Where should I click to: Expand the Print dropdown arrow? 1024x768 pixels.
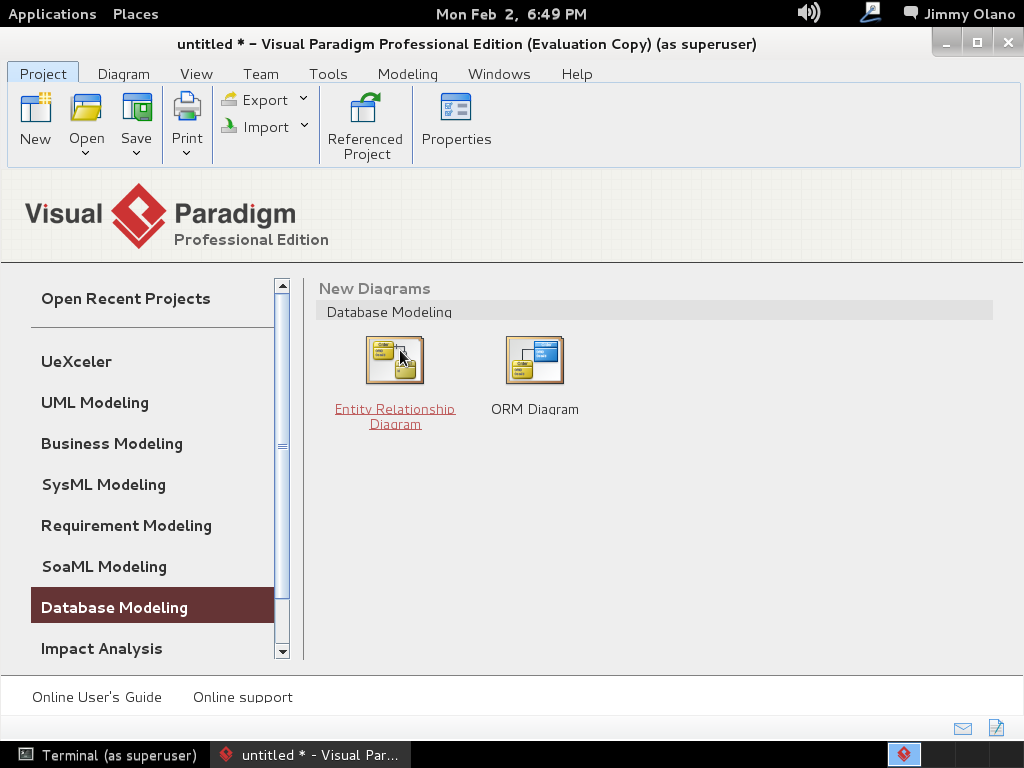tap(187, 153)
